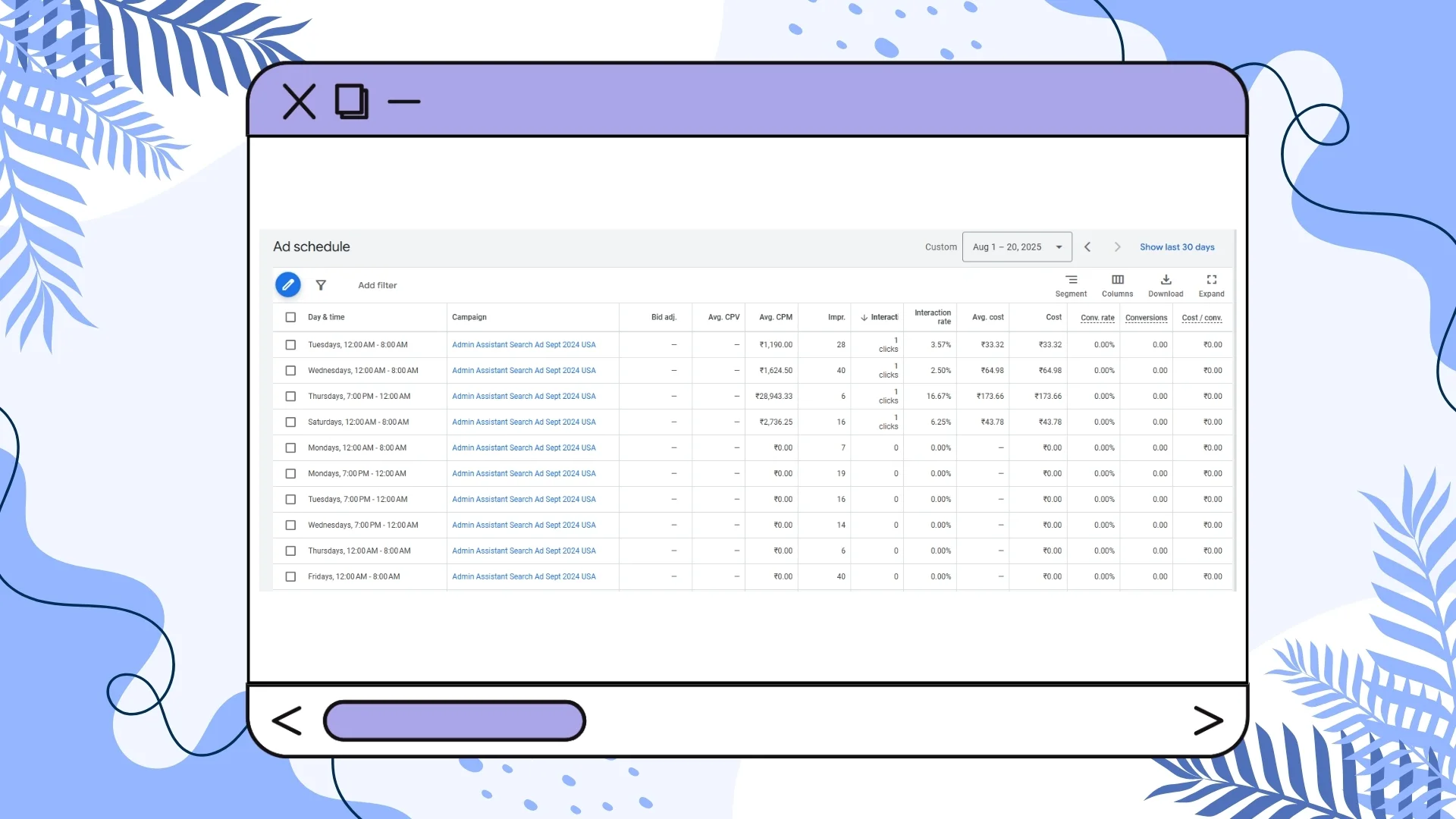The image size is (1456, 819).
Task: Sort by Impr. column header
Action: click(x=836, y=317)
